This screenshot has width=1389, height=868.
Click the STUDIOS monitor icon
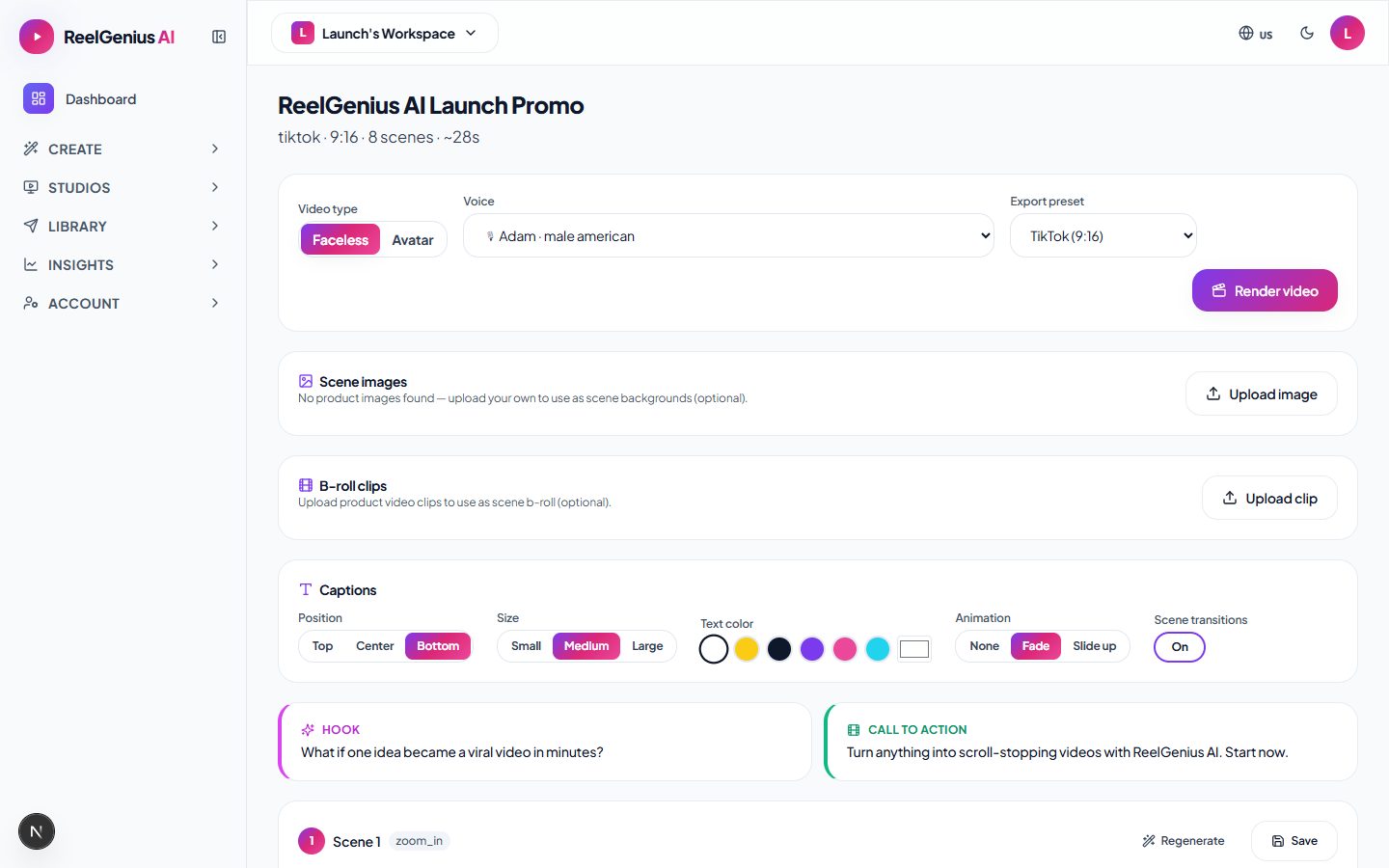[x=31, y=187]
